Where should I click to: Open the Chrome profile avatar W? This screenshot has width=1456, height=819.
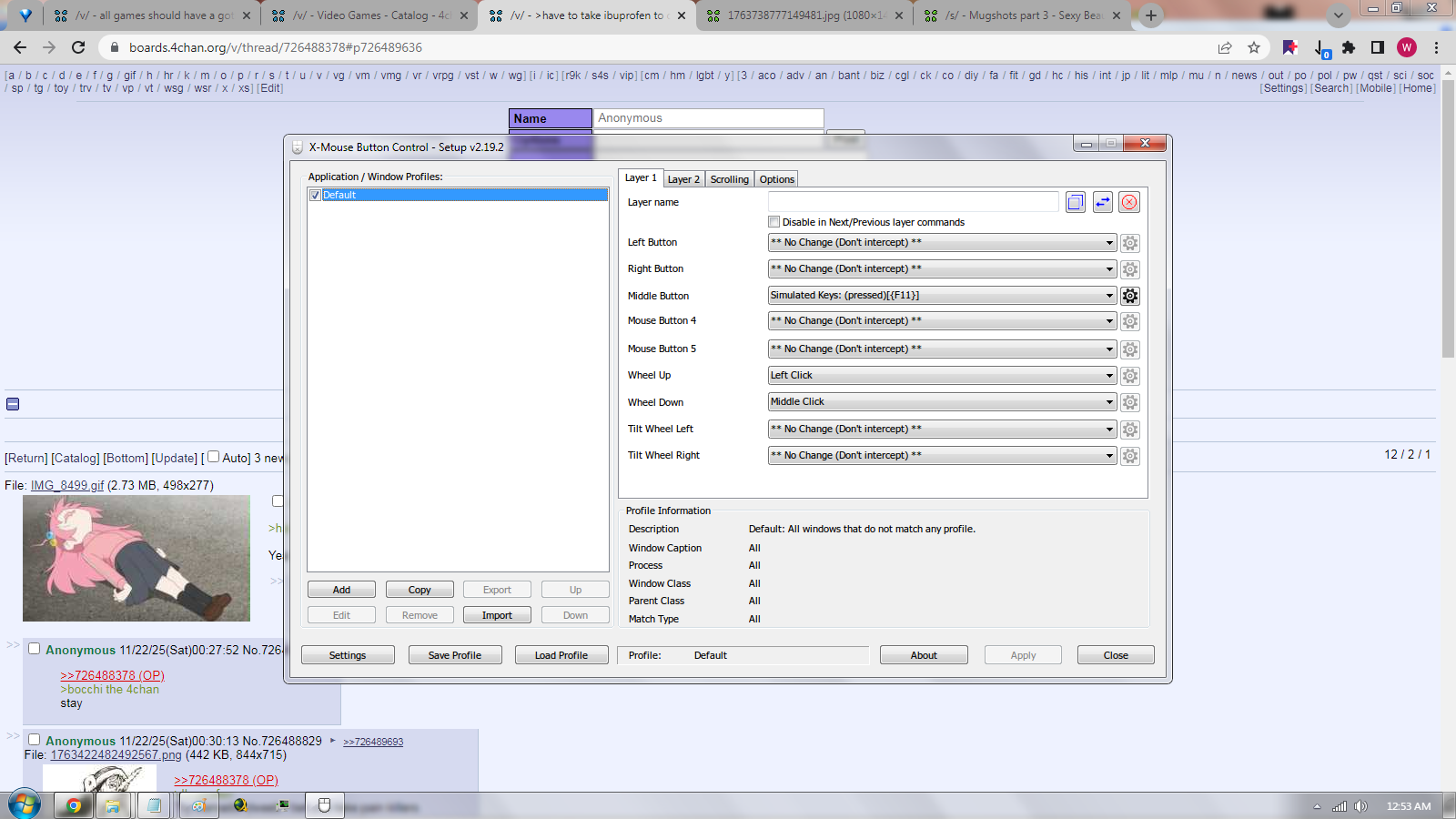[x=1407, y=47]
